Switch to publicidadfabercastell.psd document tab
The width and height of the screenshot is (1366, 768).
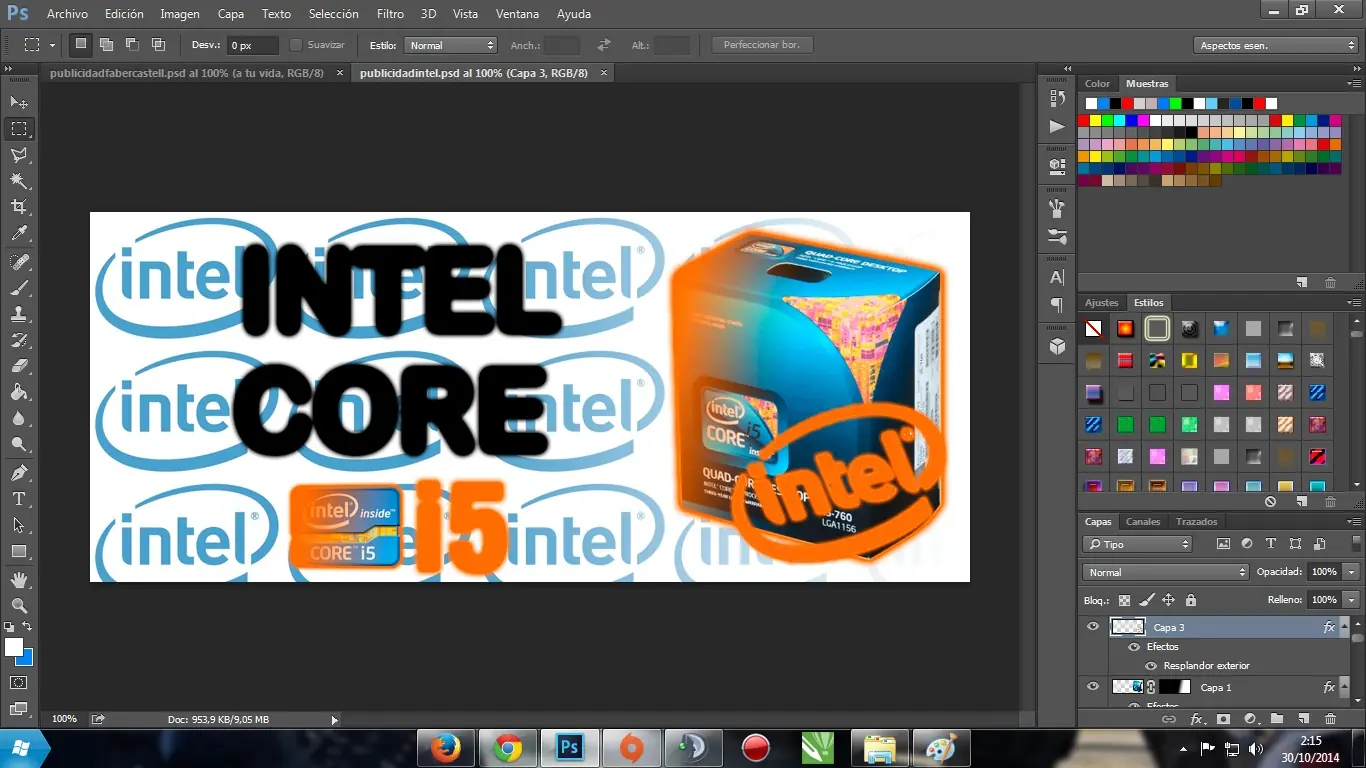click(x=187, y=73)
